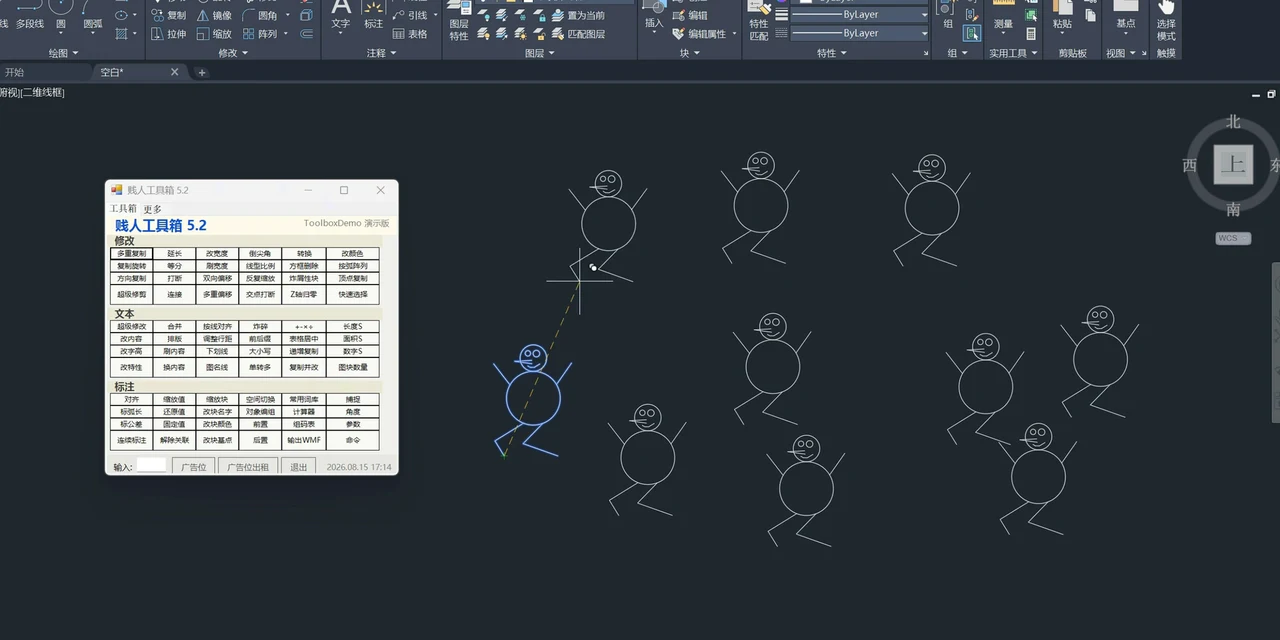This screenshot has width=1280, height=640.
Task: Click the 退出 button in toolbox
Action: coord(299,467)
